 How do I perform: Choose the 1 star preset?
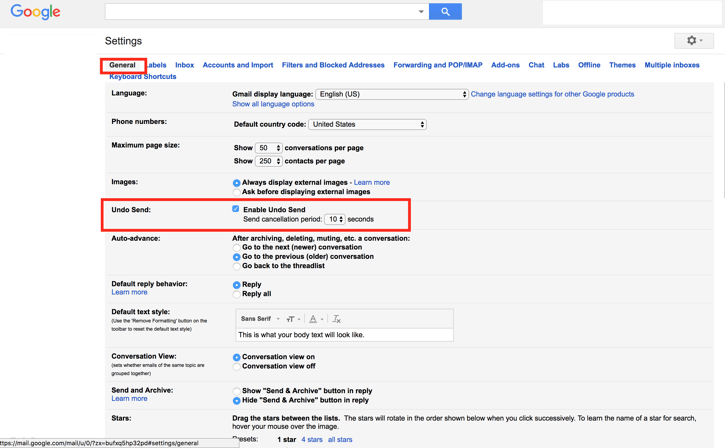pyautogui.click(x=287, y=440)
